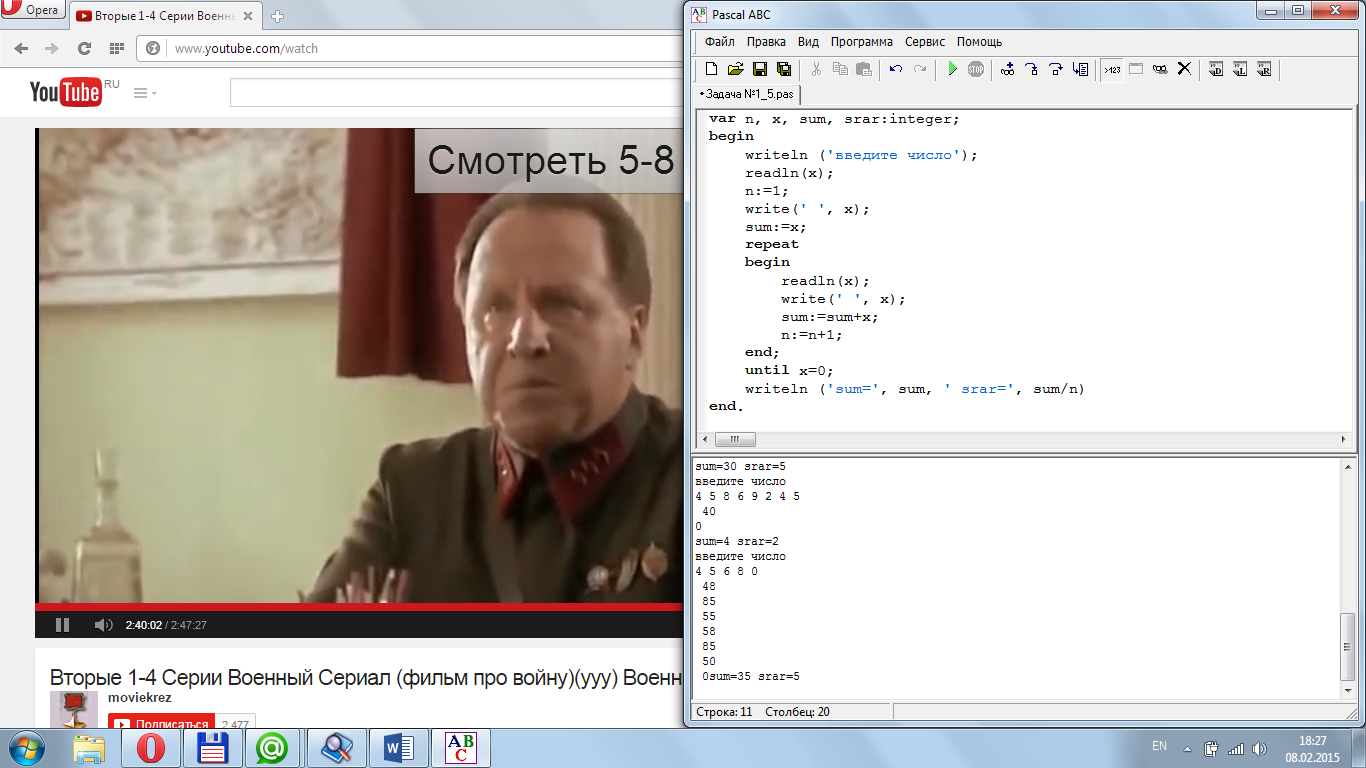Expand the YouTube guide menu dropdown
Screen dimensions: 1366x768
145,93
